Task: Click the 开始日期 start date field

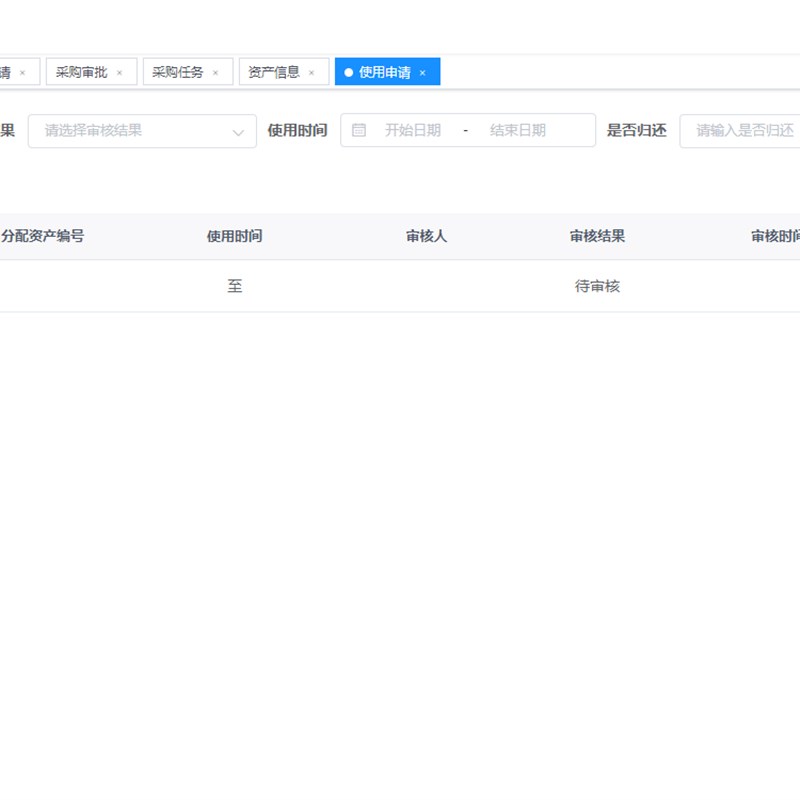Action: pos(413,130)
